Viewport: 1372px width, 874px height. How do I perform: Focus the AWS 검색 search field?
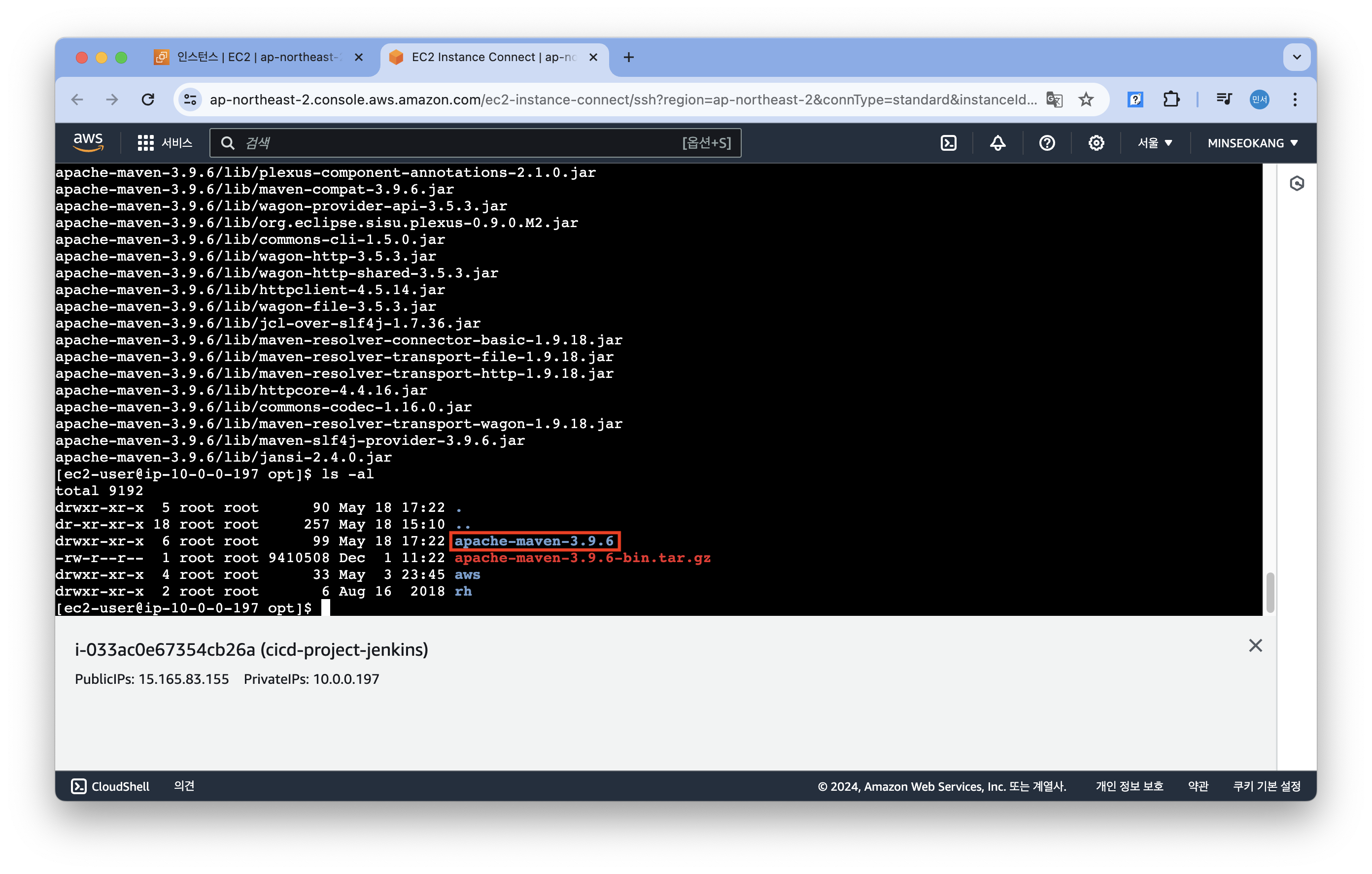click(456, 143)
